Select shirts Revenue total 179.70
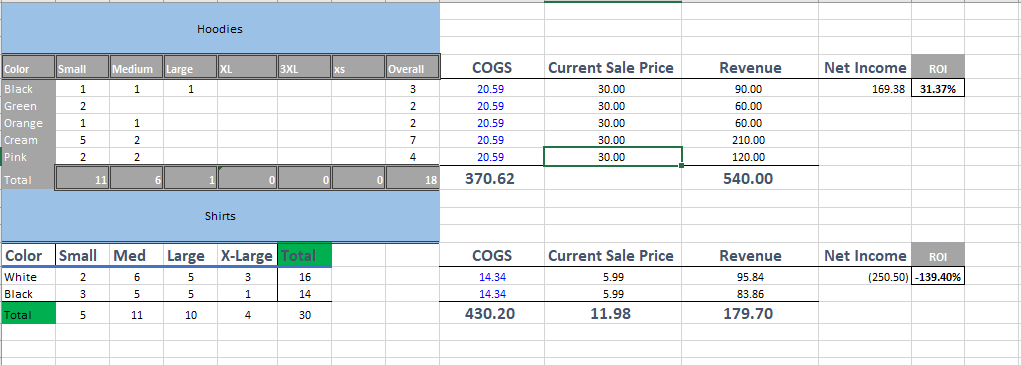This screenshot has height=365, width=1021. (x=749, y=314)
